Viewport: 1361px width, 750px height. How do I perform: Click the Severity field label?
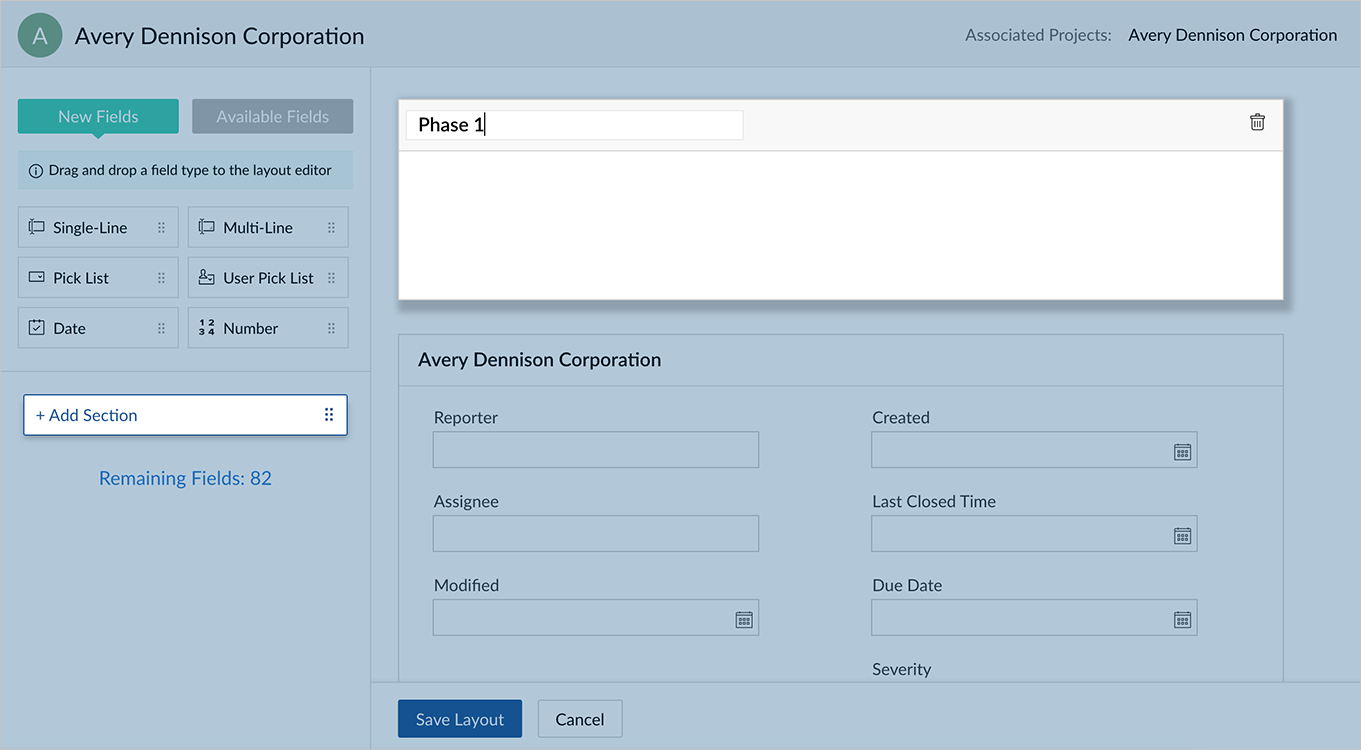[x=901, y=669]
